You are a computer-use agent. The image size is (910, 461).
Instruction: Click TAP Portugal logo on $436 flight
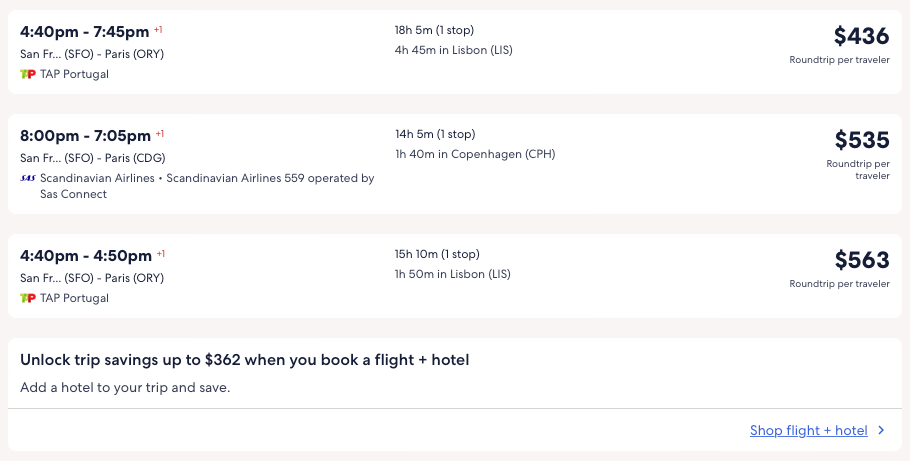pos(28,74)
